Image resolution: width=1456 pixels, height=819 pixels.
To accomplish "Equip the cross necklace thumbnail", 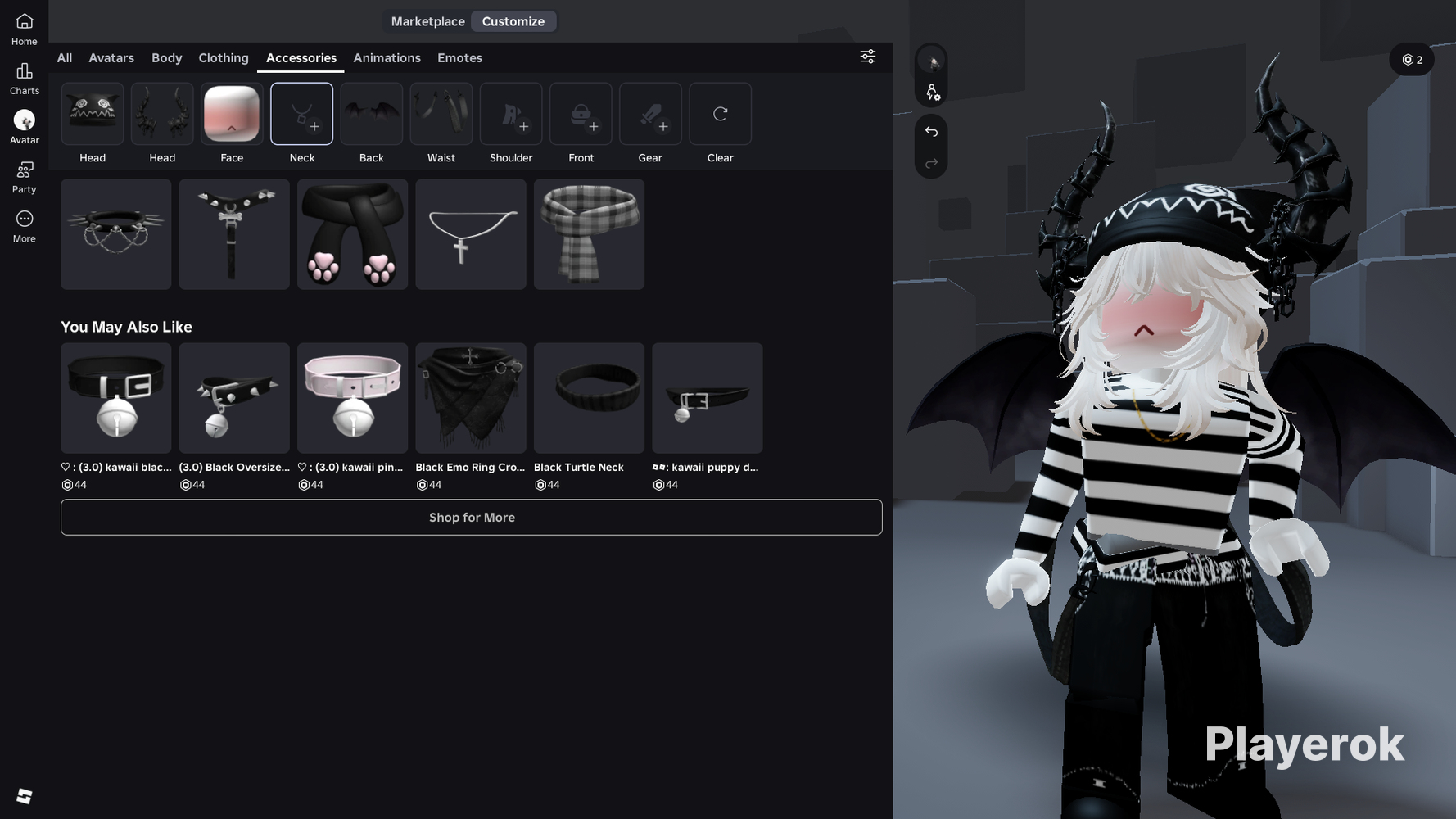I will (470, 234).
